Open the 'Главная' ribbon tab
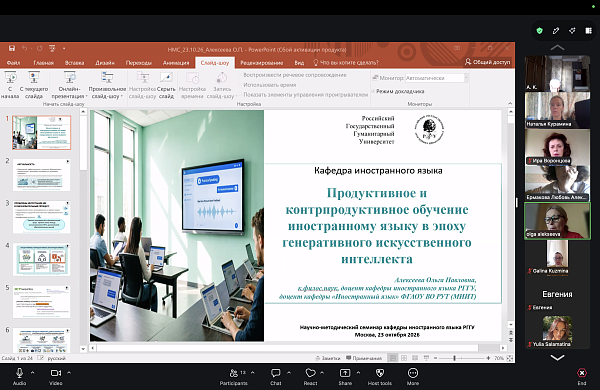600x390 pixels. (44, 62)
